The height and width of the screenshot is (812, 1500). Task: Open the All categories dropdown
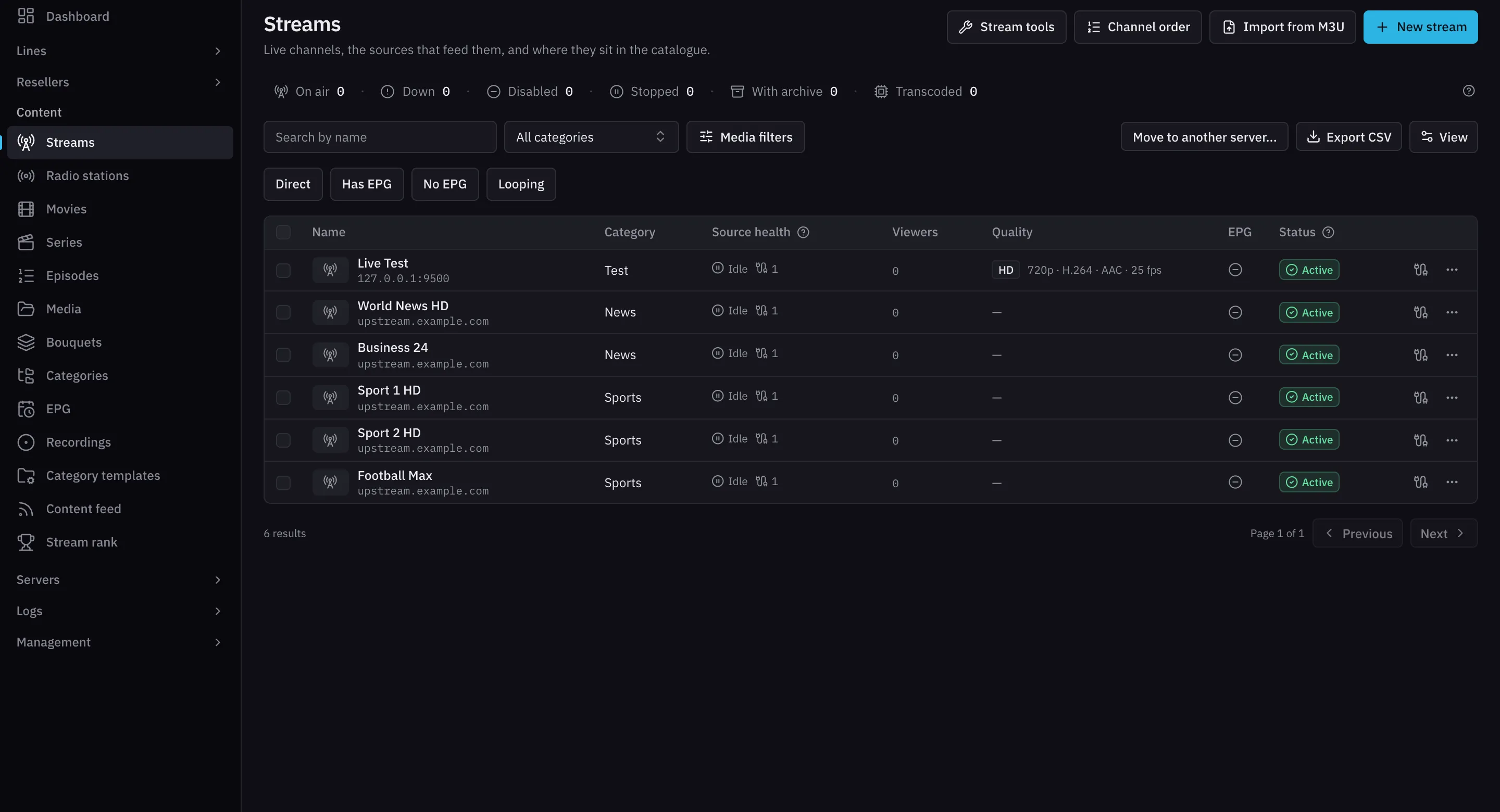591,137
